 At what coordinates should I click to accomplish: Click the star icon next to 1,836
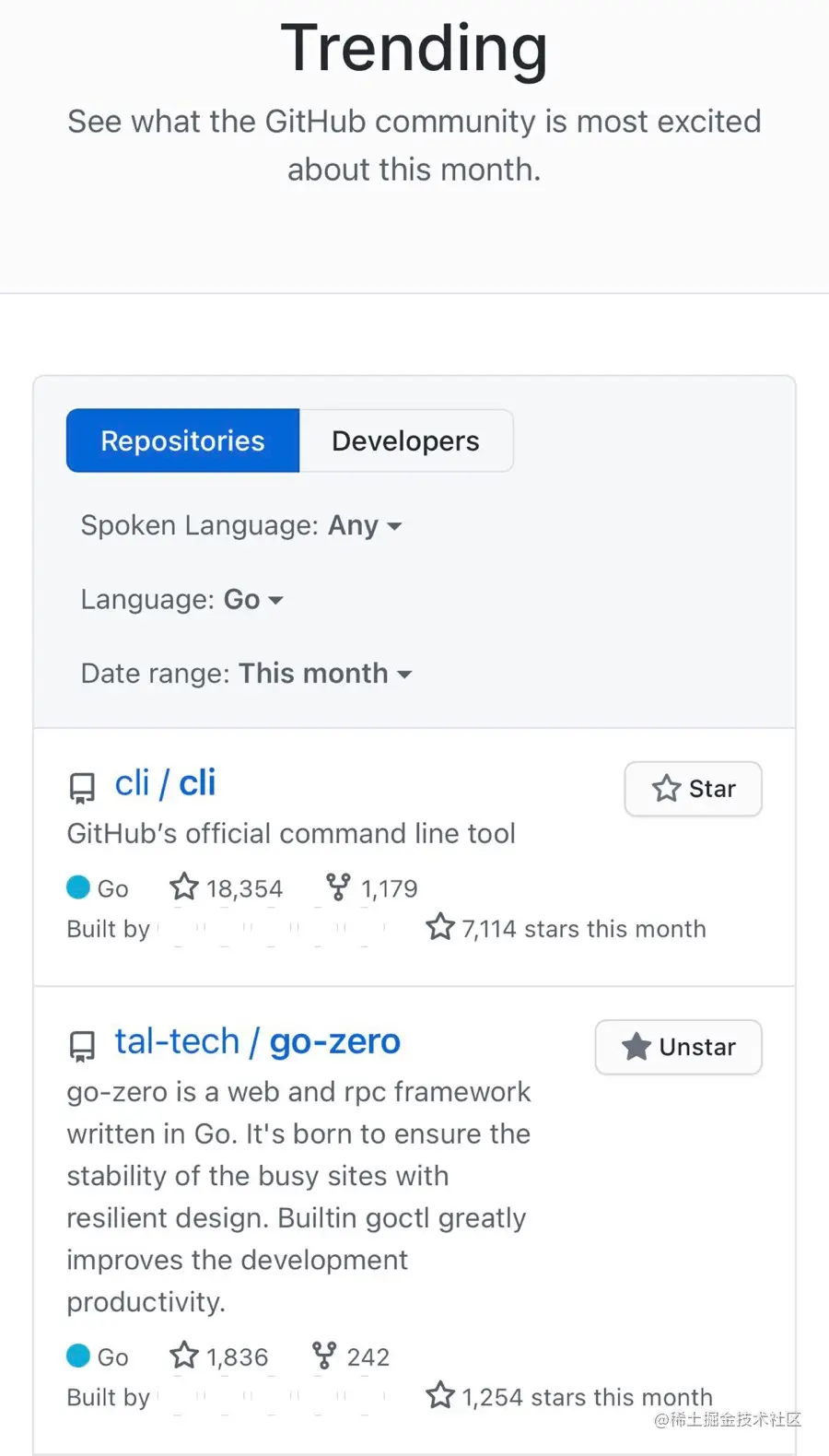(184, 1356)
